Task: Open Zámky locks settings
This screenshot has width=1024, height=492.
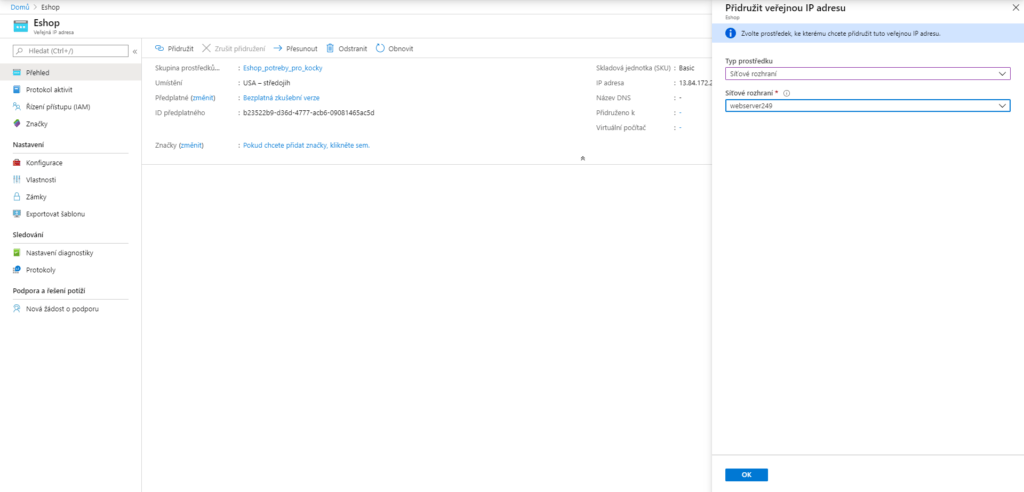Action: pos(38,196)
